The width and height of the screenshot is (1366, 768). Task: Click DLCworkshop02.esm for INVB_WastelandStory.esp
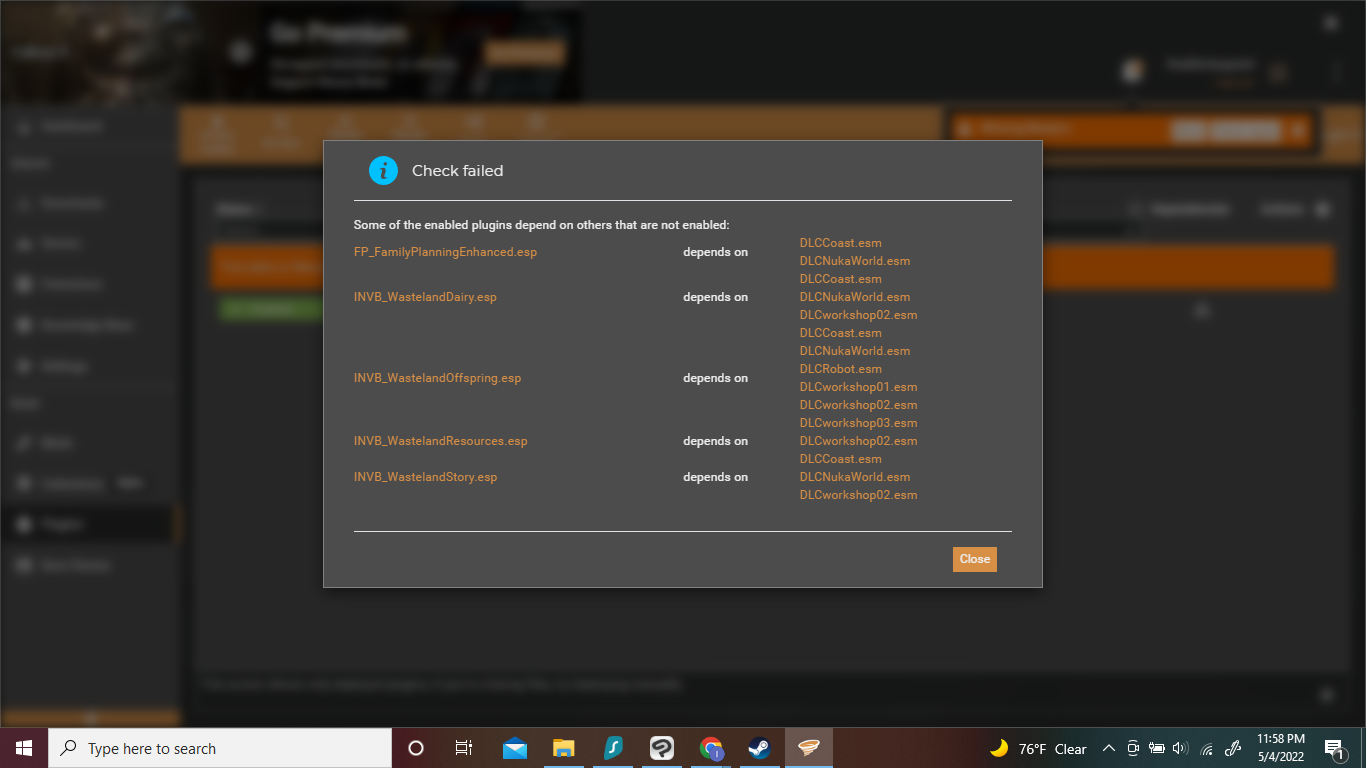(858, 495)
